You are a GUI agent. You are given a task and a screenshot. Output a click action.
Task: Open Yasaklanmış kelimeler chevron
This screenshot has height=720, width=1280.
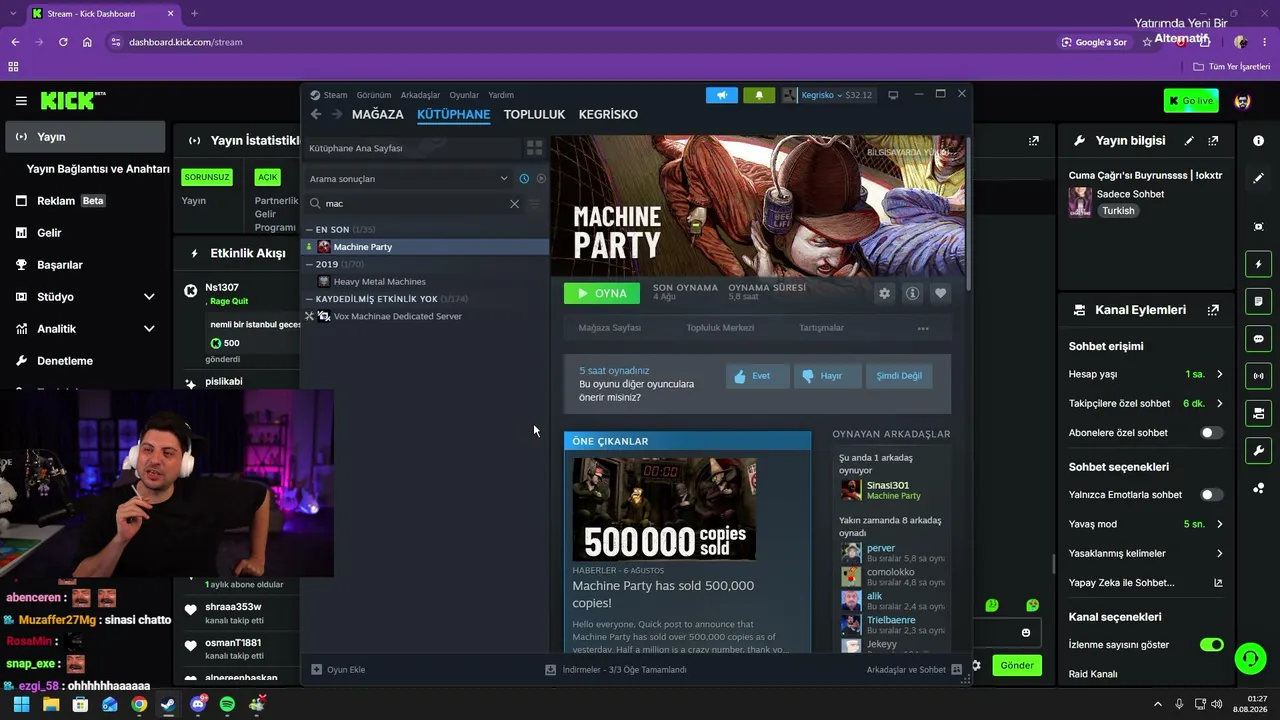(1219, 553)
